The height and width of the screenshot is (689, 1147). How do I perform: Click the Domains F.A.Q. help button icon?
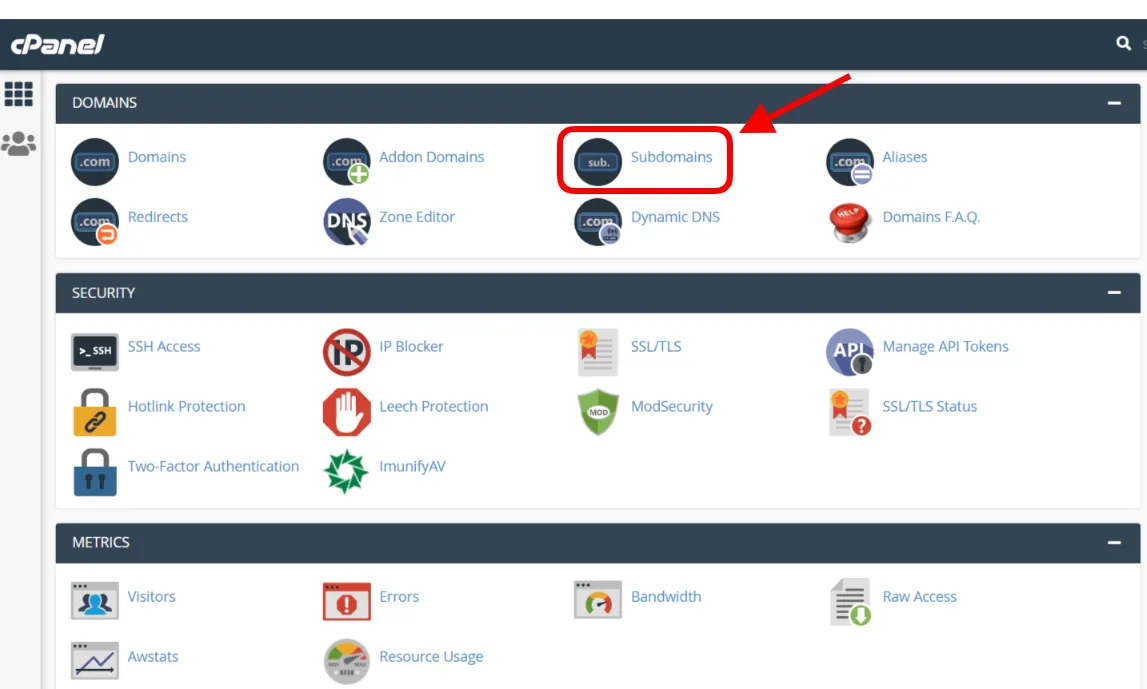849,222
